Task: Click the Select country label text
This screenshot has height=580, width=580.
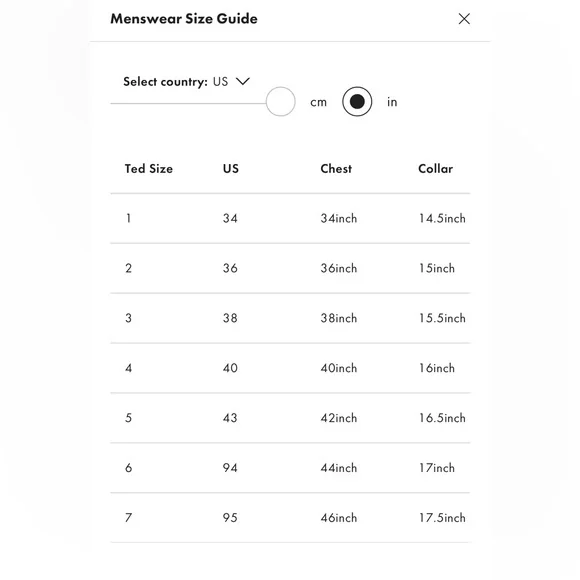Action: pyautogui.click(x=165, y=82)
